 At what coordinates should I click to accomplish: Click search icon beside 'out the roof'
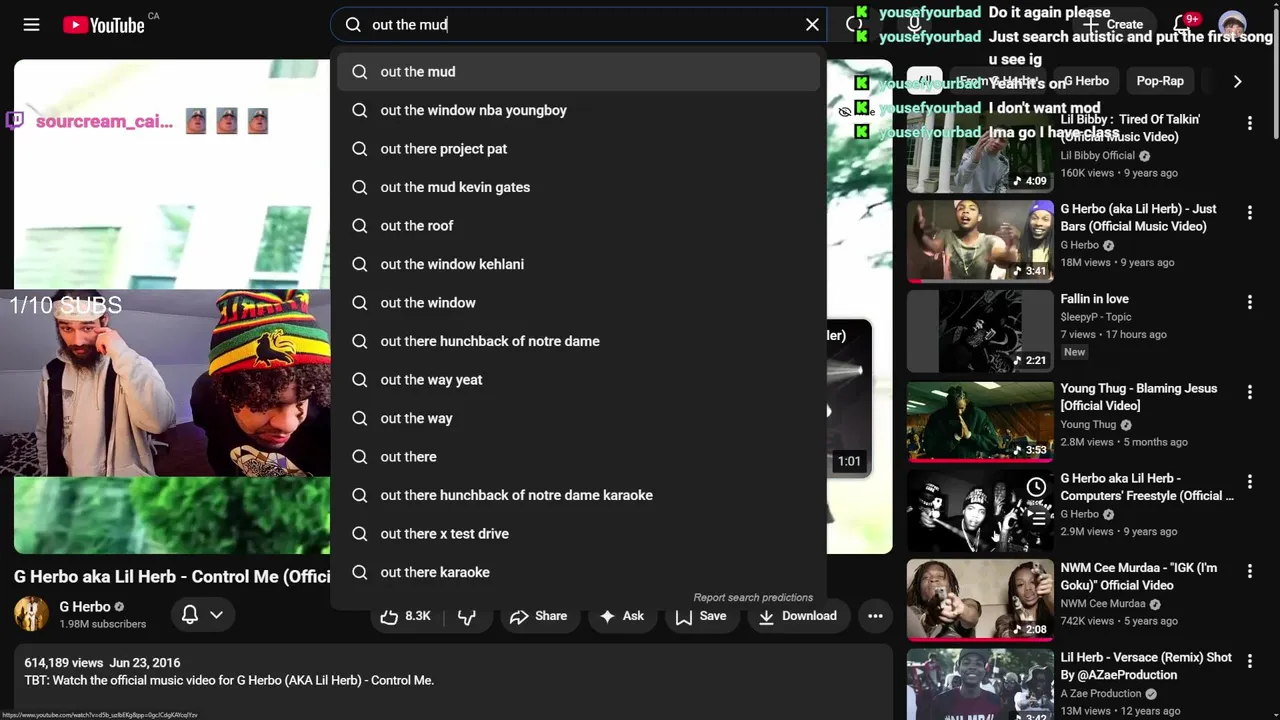coord(360,226)
